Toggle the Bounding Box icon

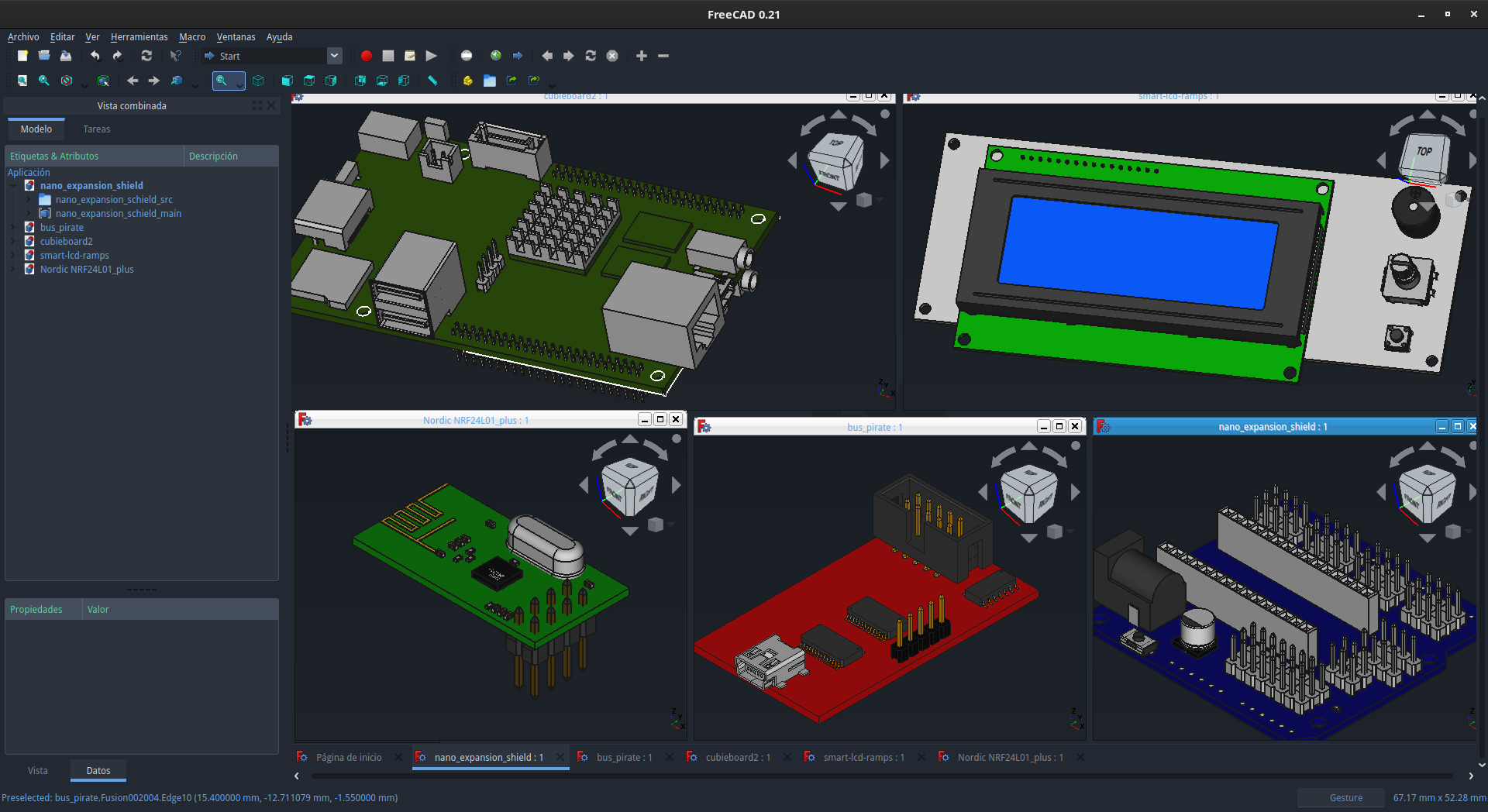pos(103,81)
